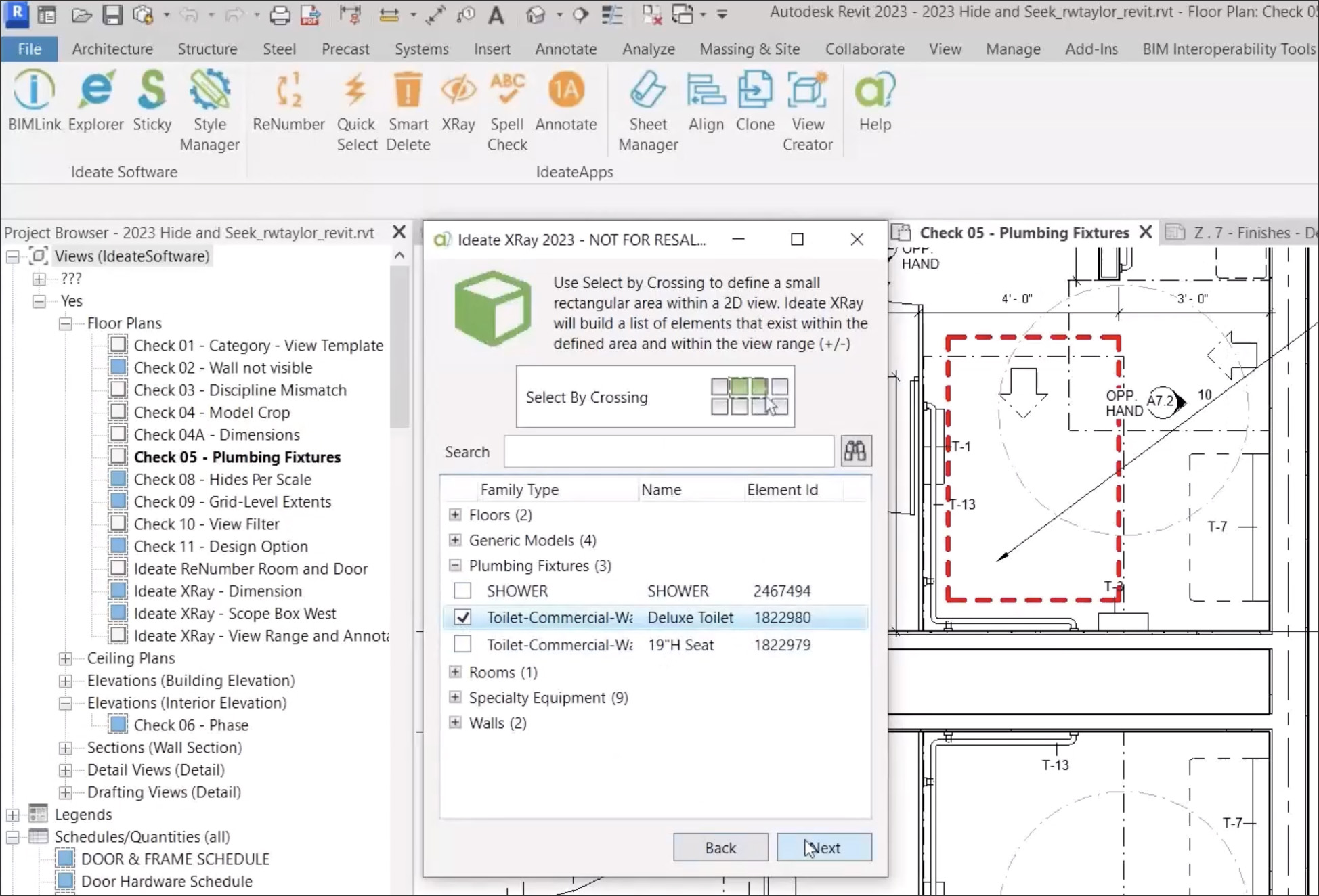Select Check 02 - Wall not visible view
1319x896 pixels.
223,367
